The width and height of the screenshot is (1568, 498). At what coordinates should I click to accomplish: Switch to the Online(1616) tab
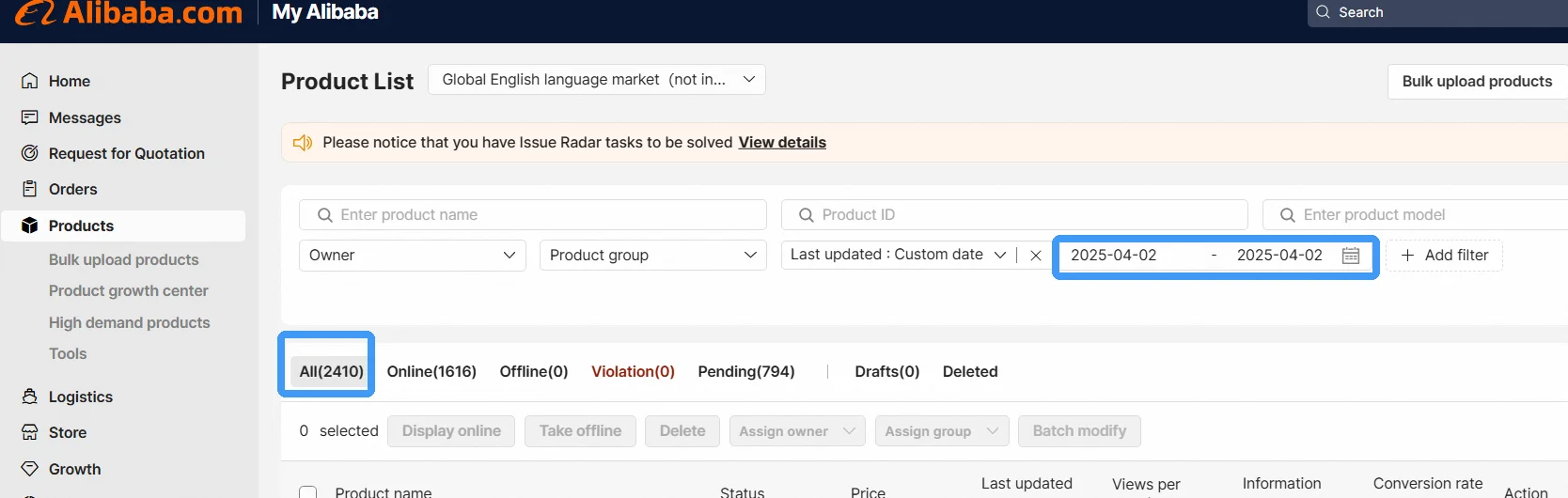click(431, 372)
